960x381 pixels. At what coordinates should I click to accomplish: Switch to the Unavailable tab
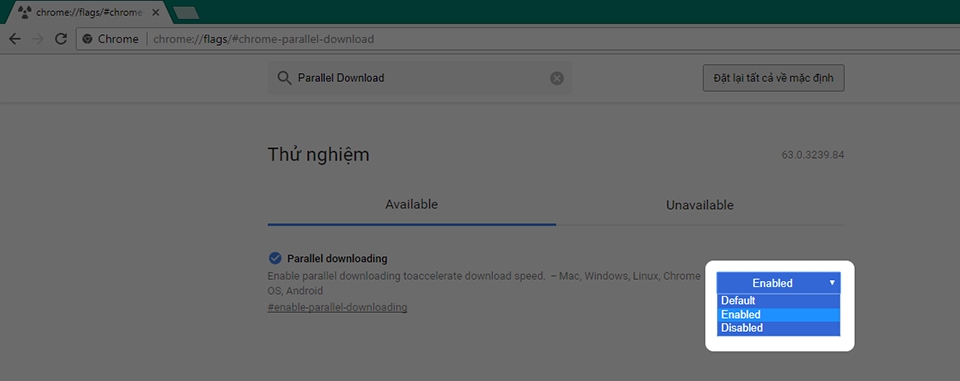coord(700,205)
